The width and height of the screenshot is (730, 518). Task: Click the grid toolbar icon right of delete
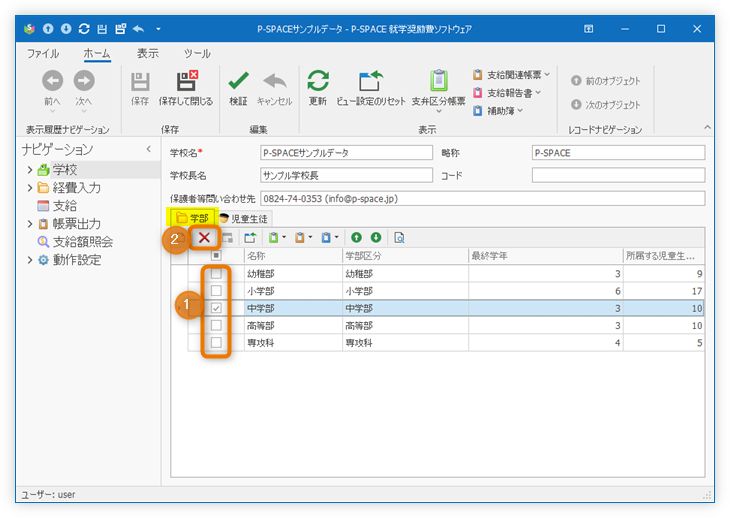point(228,238)
